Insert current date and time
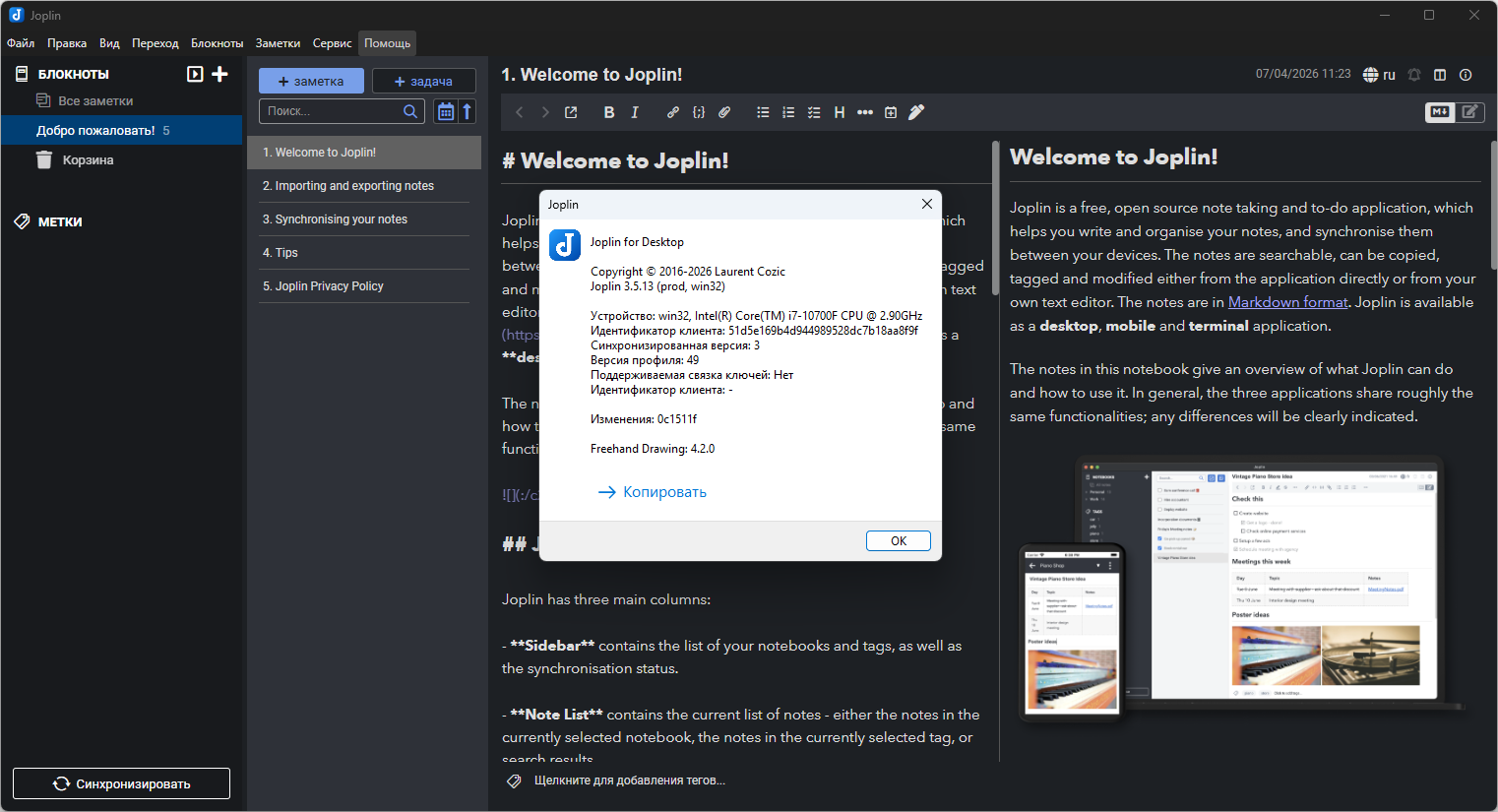 [x=891, y=112]
